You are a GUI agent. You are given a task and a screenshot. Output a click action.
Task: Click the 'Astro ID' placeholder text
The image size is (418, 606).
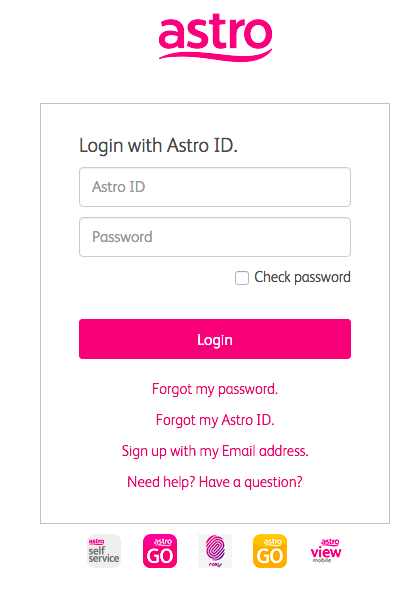point(119,187)
